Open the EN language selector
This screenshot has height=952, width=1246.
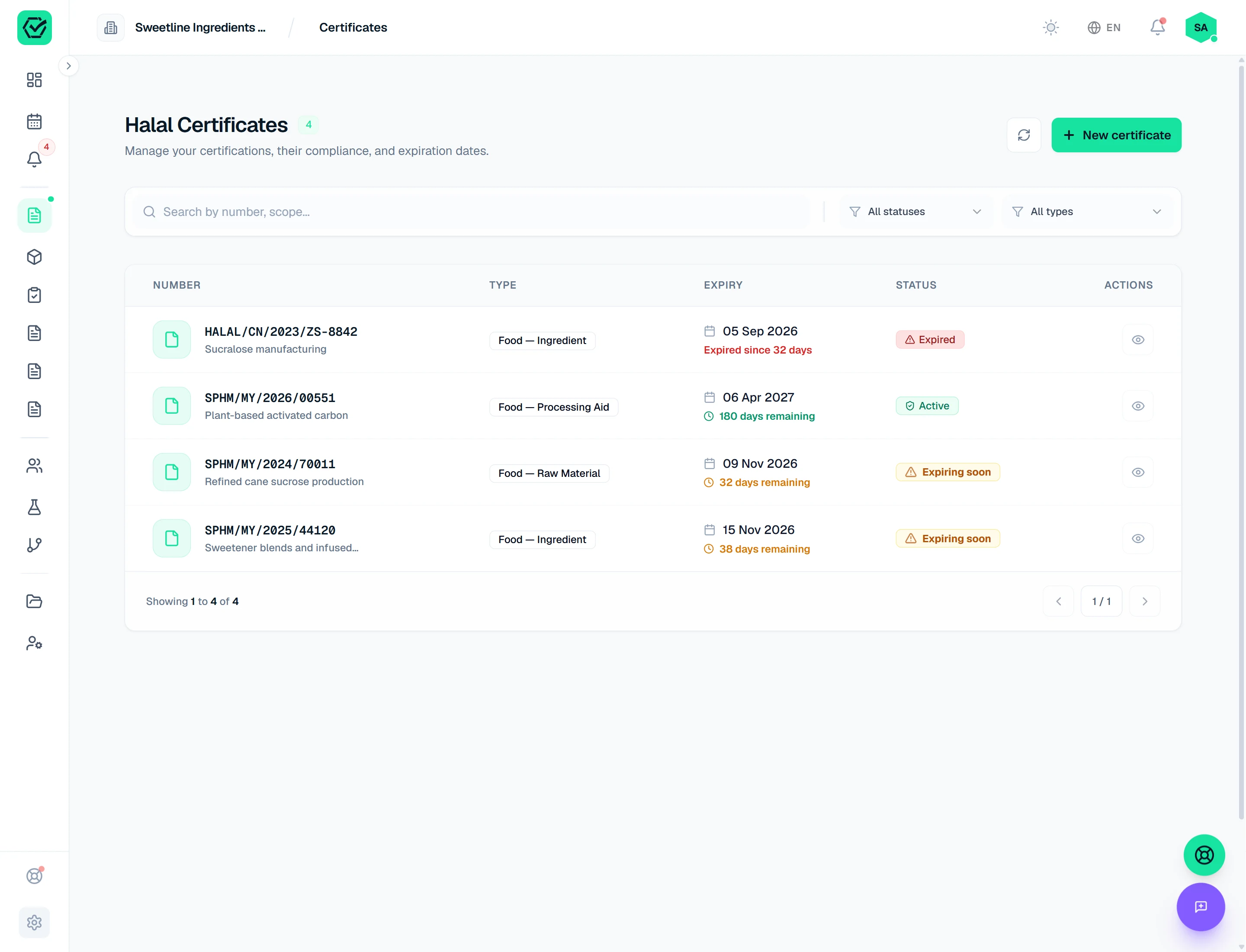tap(1103, 27)
